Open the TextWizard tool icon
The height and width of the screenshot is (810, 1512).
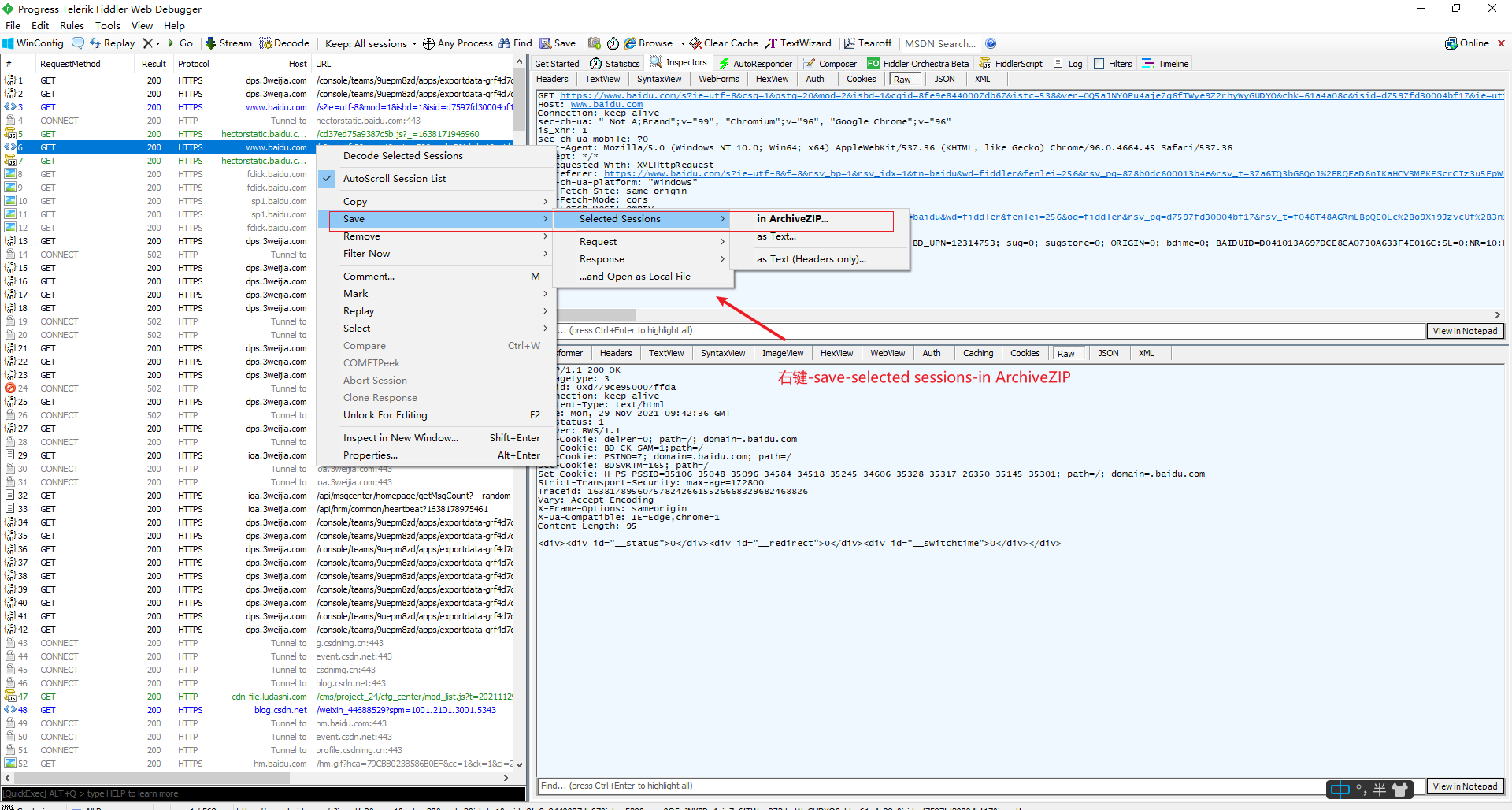click(772, 43)
